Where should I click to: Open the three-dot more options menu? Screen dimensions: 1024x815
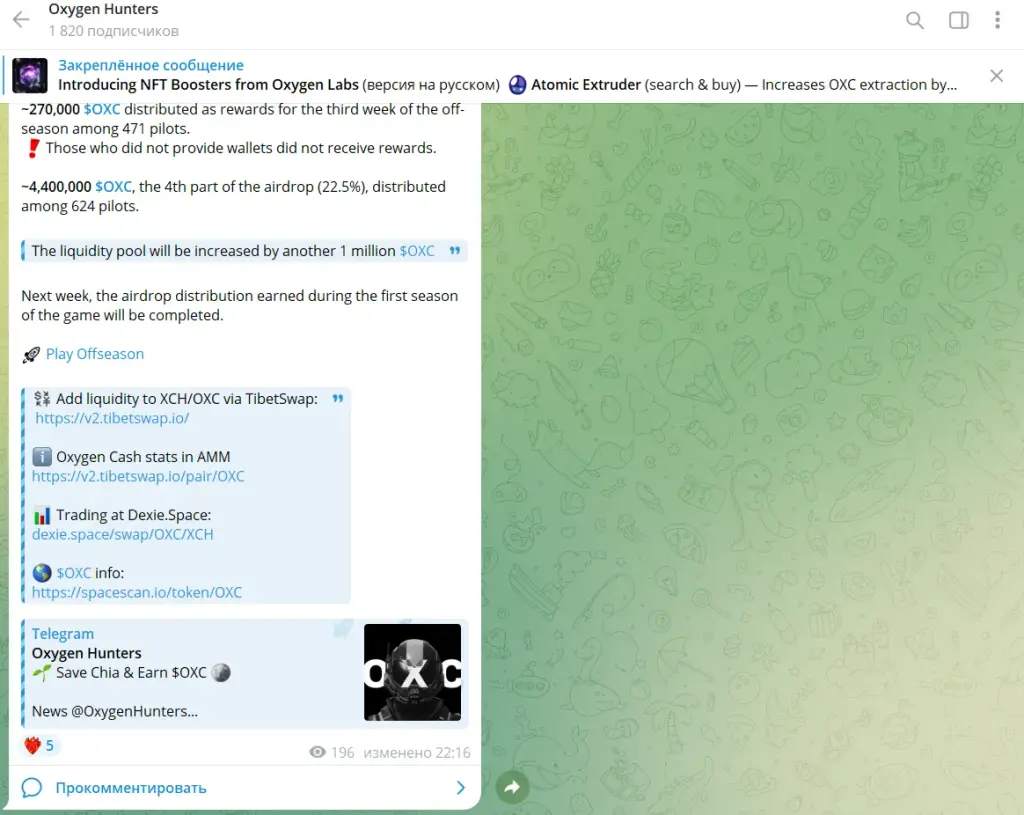(997, 20)
